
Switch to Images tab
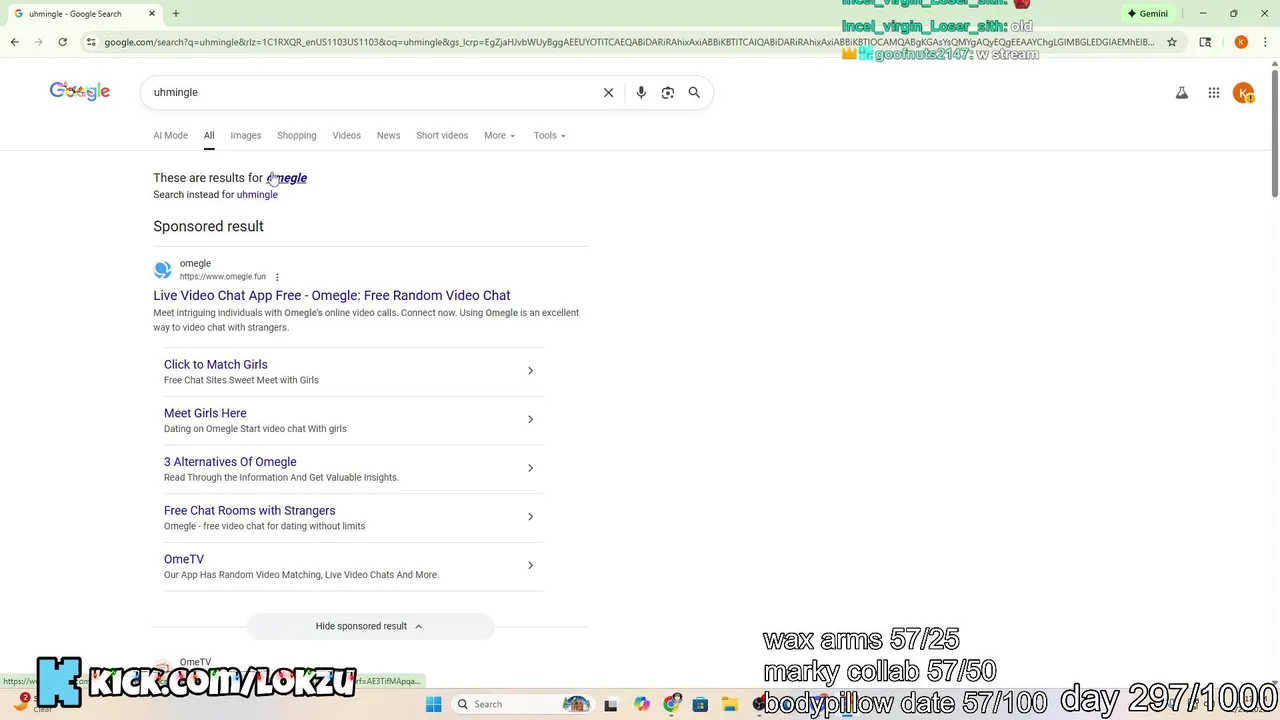coord(245,135)
